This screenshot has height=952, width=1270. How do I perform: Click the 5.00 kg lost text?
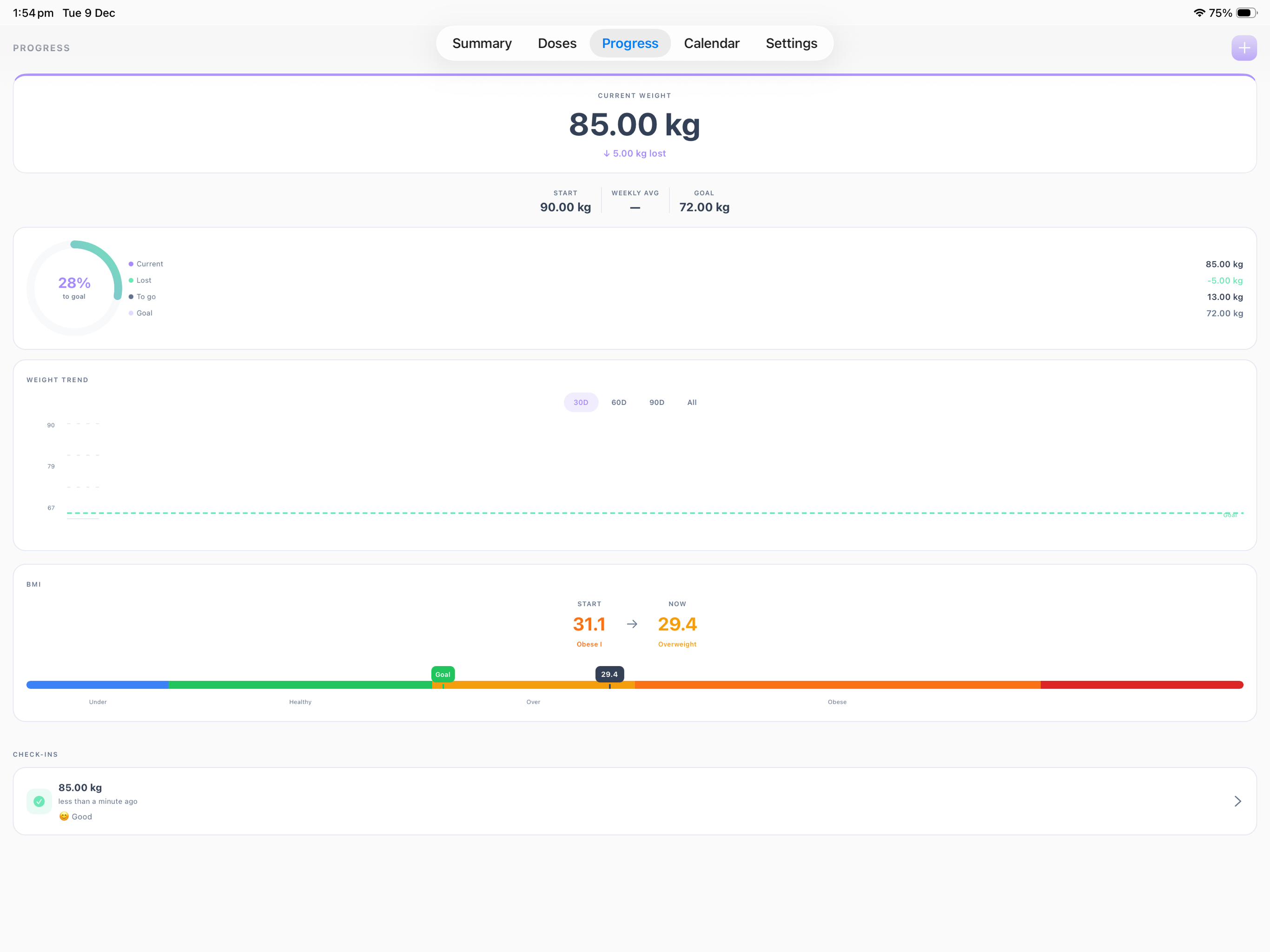coord(639,153)
